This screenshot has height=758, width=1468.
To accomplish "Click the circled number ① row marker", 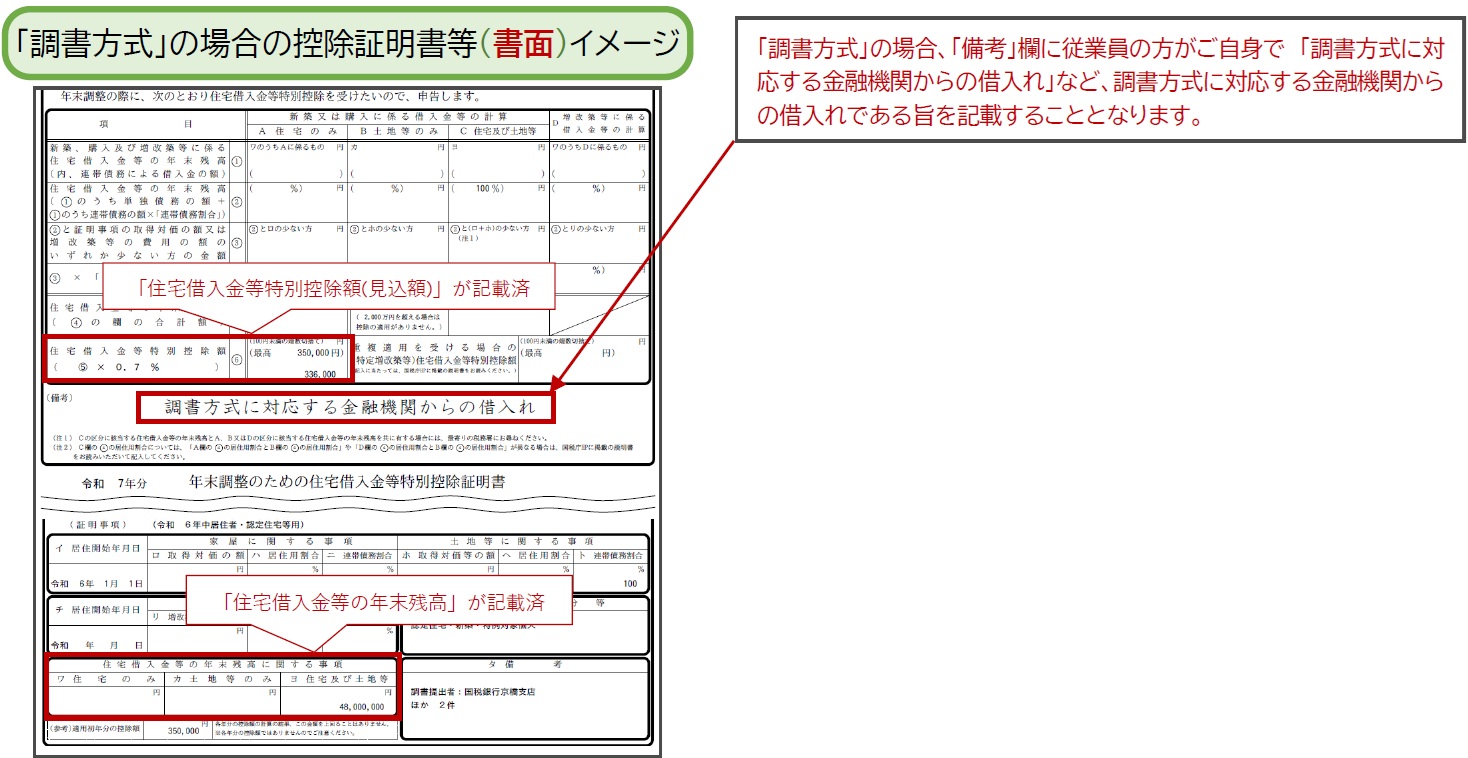I will click(x=237, y=160).
